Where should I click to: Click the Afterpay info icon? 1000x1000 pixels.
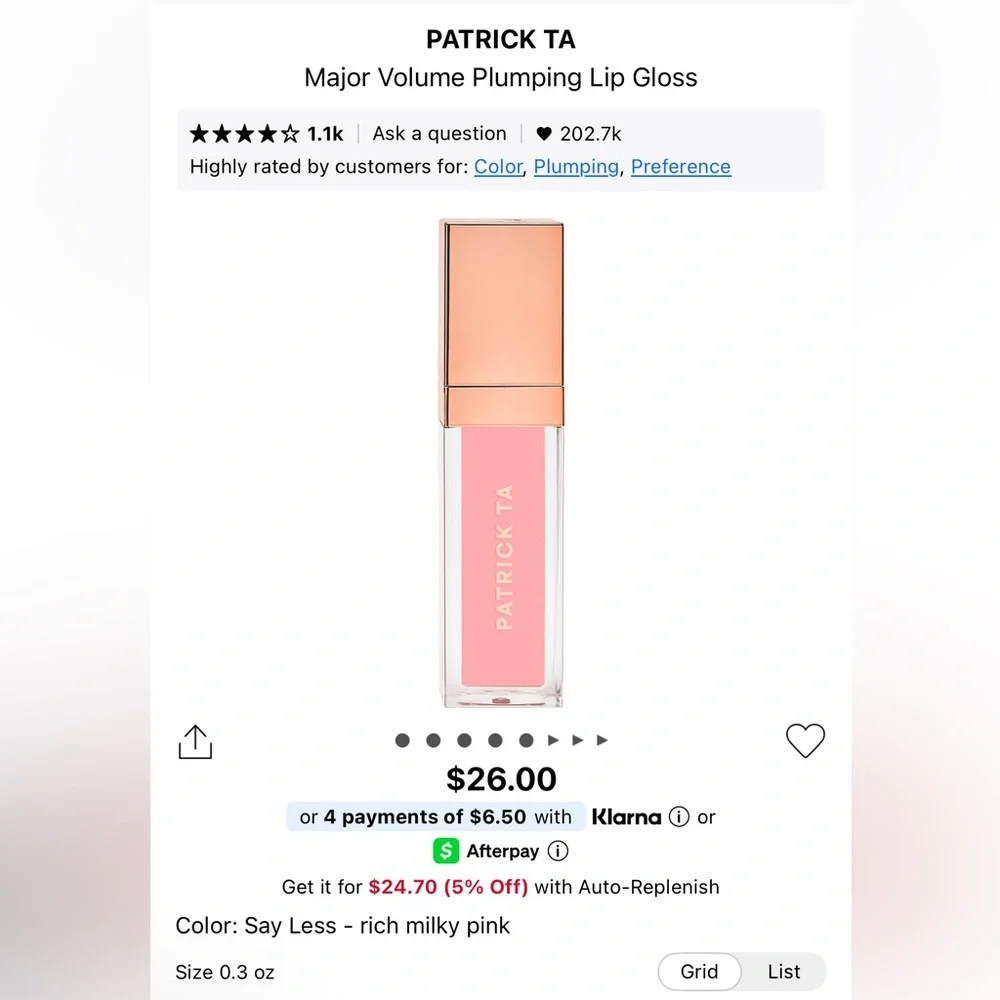click(559, 851)
